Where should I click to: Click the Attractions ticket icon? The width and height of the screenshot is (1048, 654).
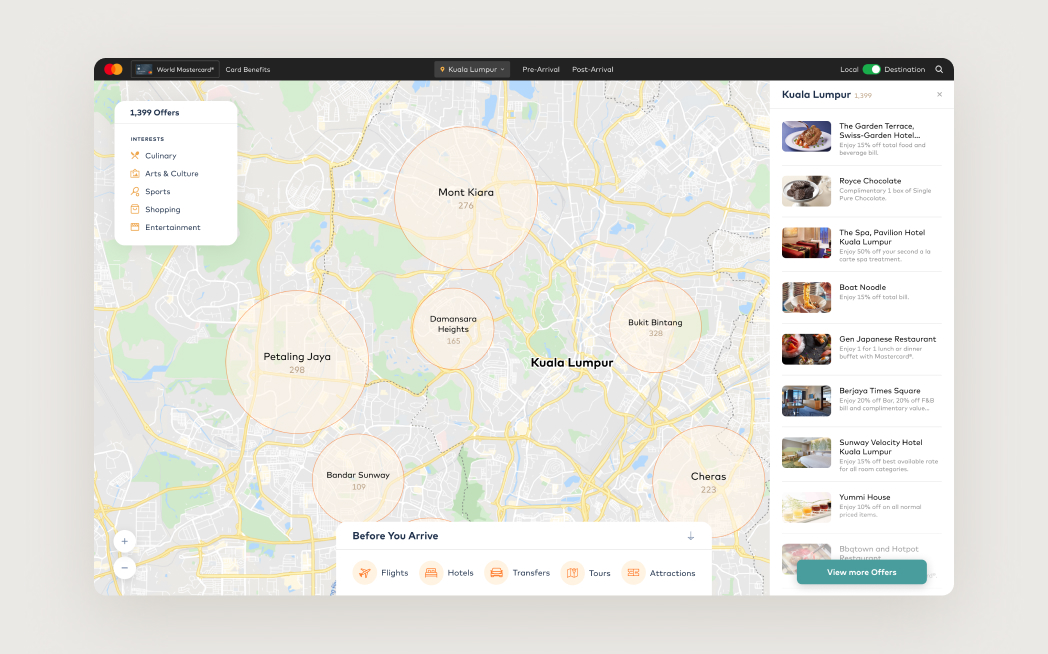pos(633,573)
